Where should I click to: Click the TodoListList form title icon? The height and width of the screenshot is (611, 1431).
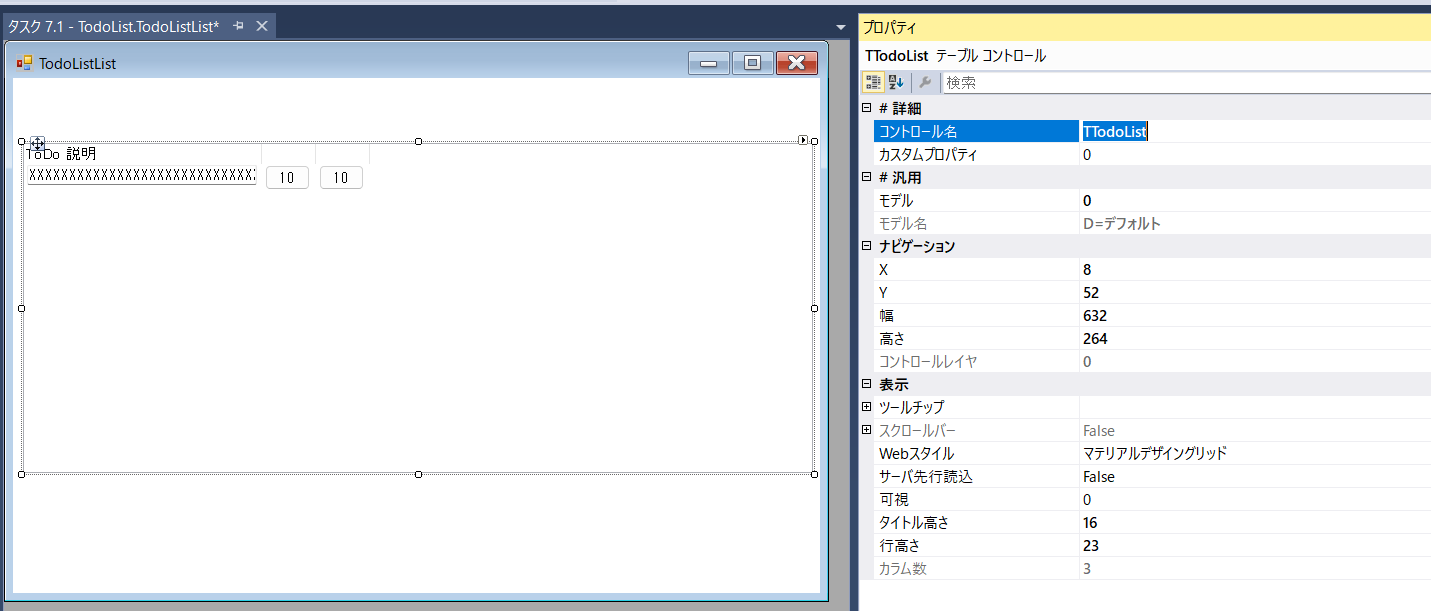pos(24,64)
